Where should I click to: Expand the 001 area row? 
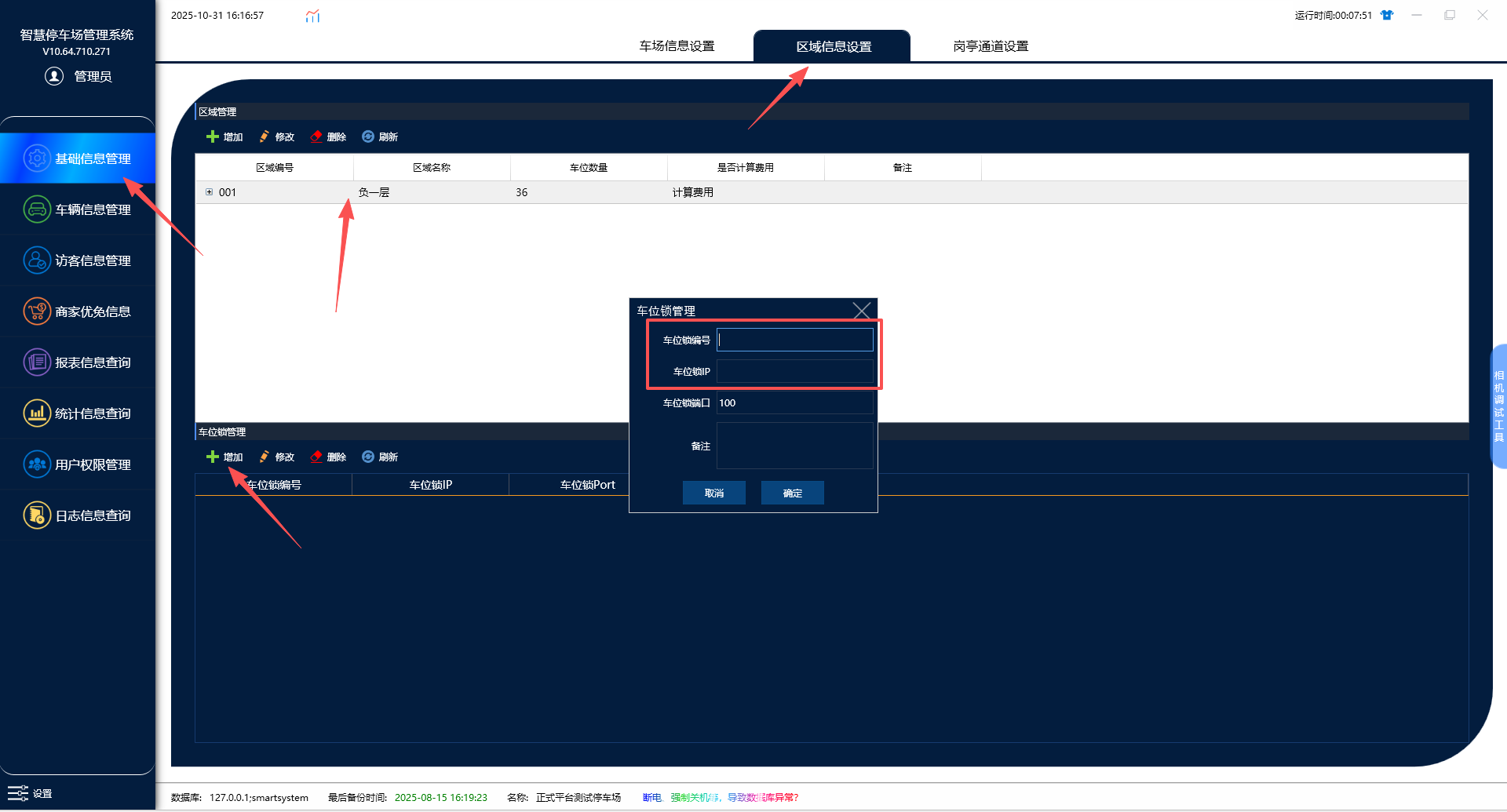pyautogui.click(x=209, y=192)
